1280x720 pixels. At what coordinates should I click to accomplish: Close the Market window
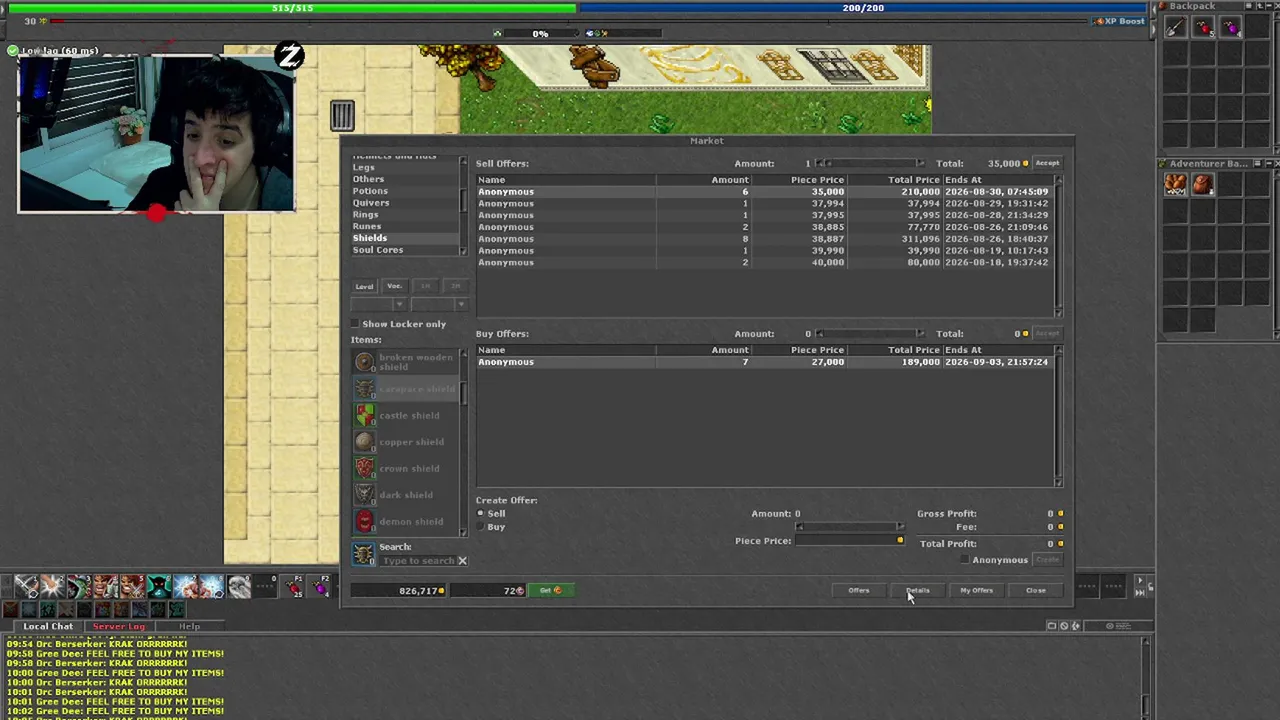(1036, 591)
